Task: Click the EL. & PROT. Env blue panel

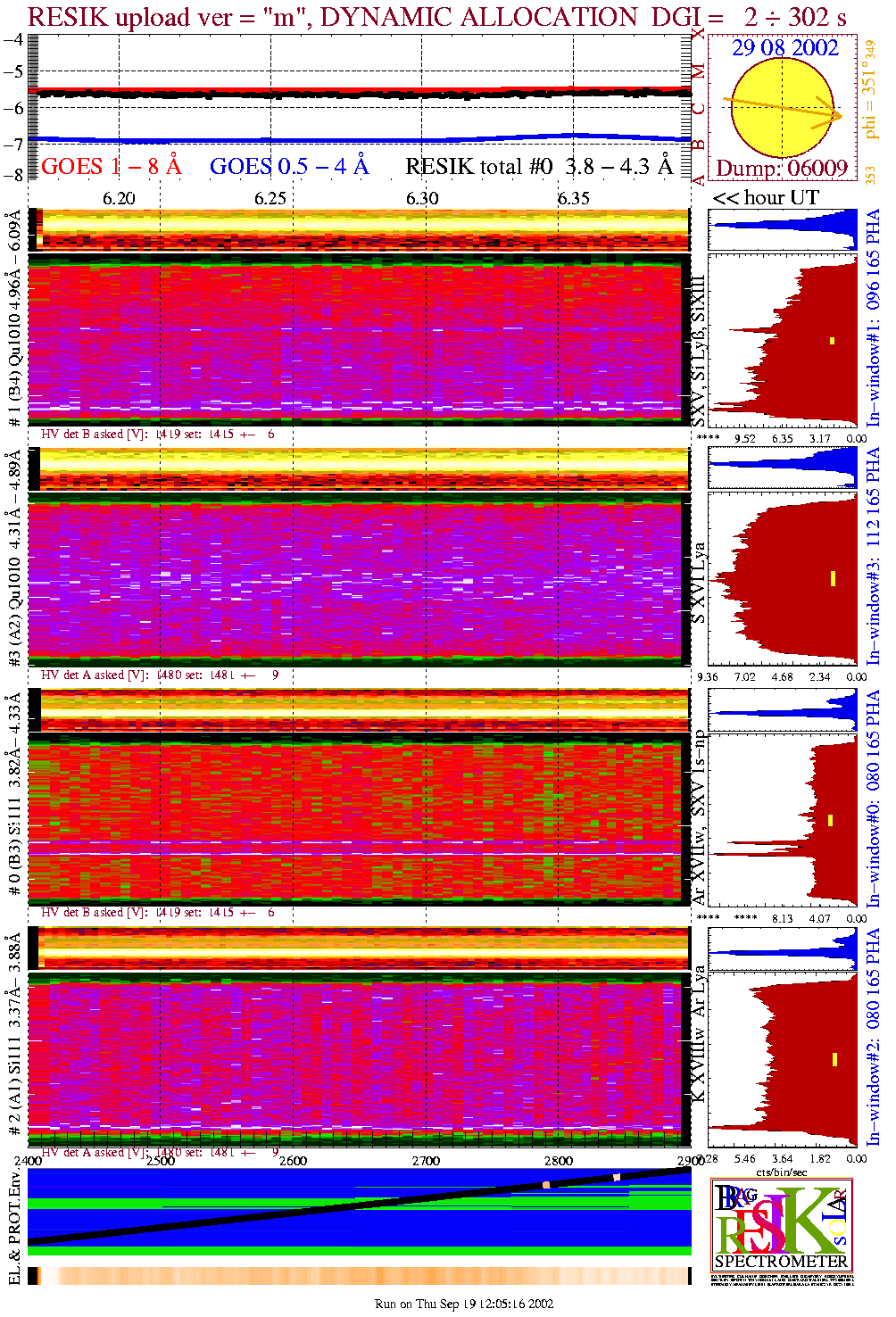Action: point(359,1211)
